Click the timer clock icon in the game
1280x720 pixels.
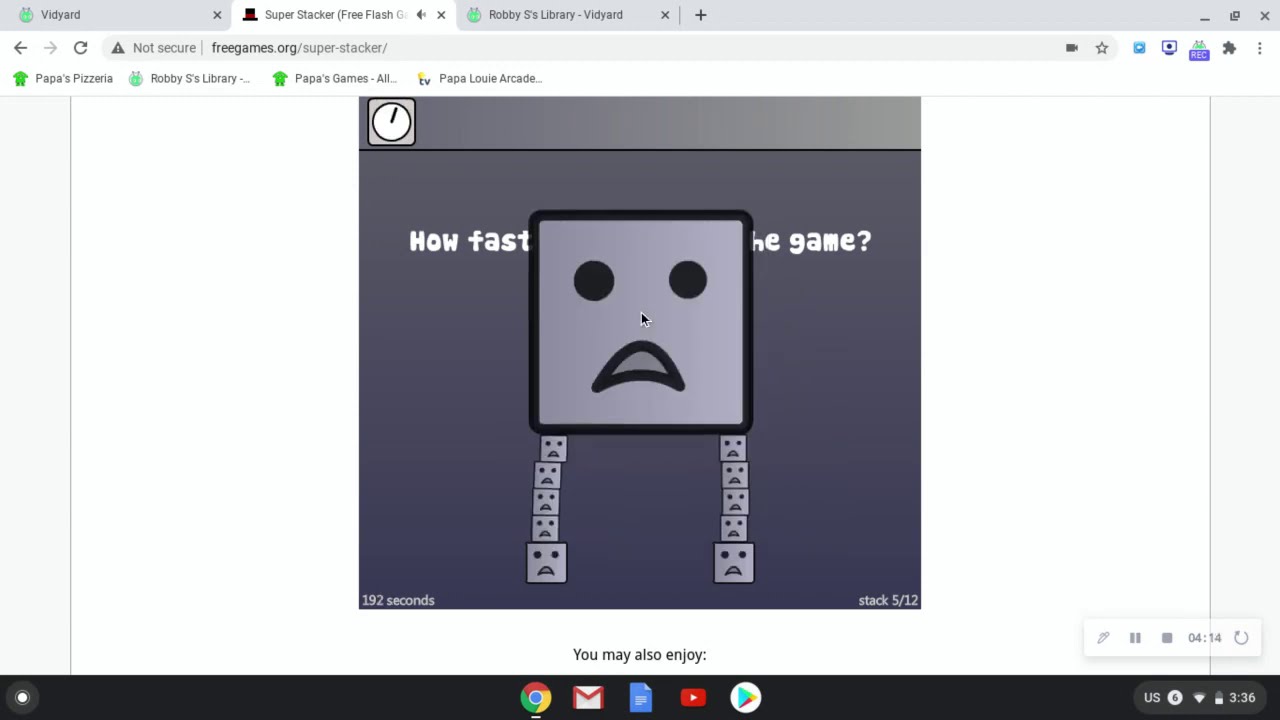(x=391, y=122)
